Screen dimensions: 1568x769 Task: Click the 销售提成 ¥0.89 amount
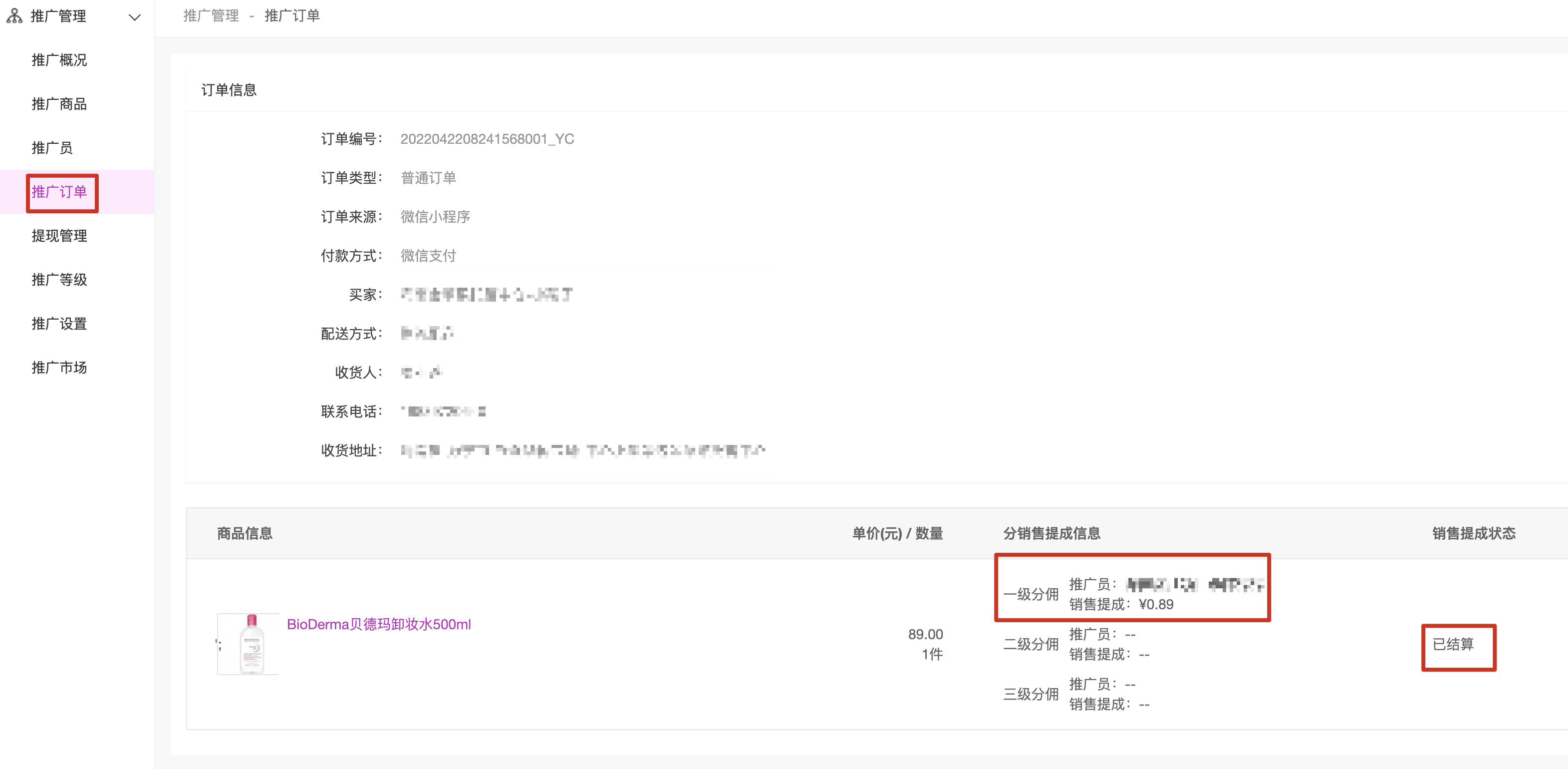1155,605
